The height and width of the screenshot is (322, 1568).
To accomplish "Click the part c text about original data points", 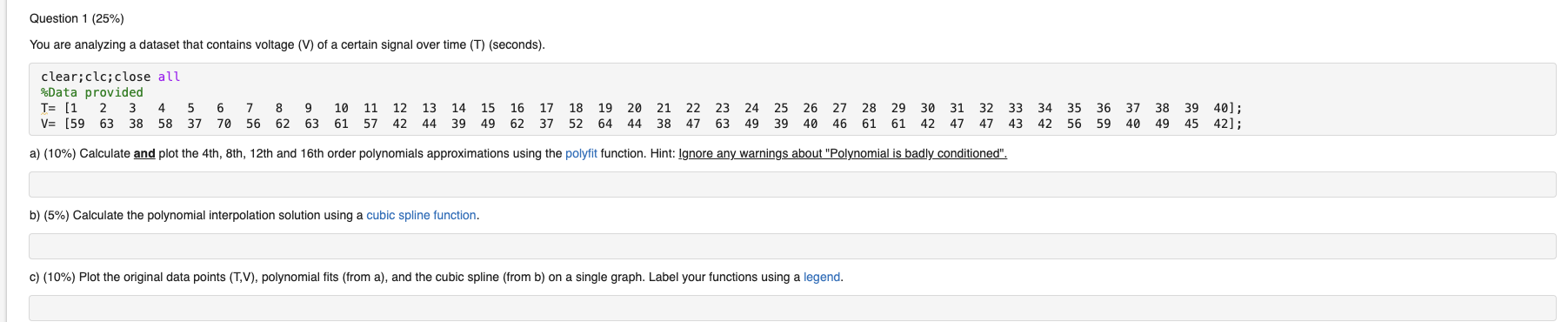I will point(436,277).
